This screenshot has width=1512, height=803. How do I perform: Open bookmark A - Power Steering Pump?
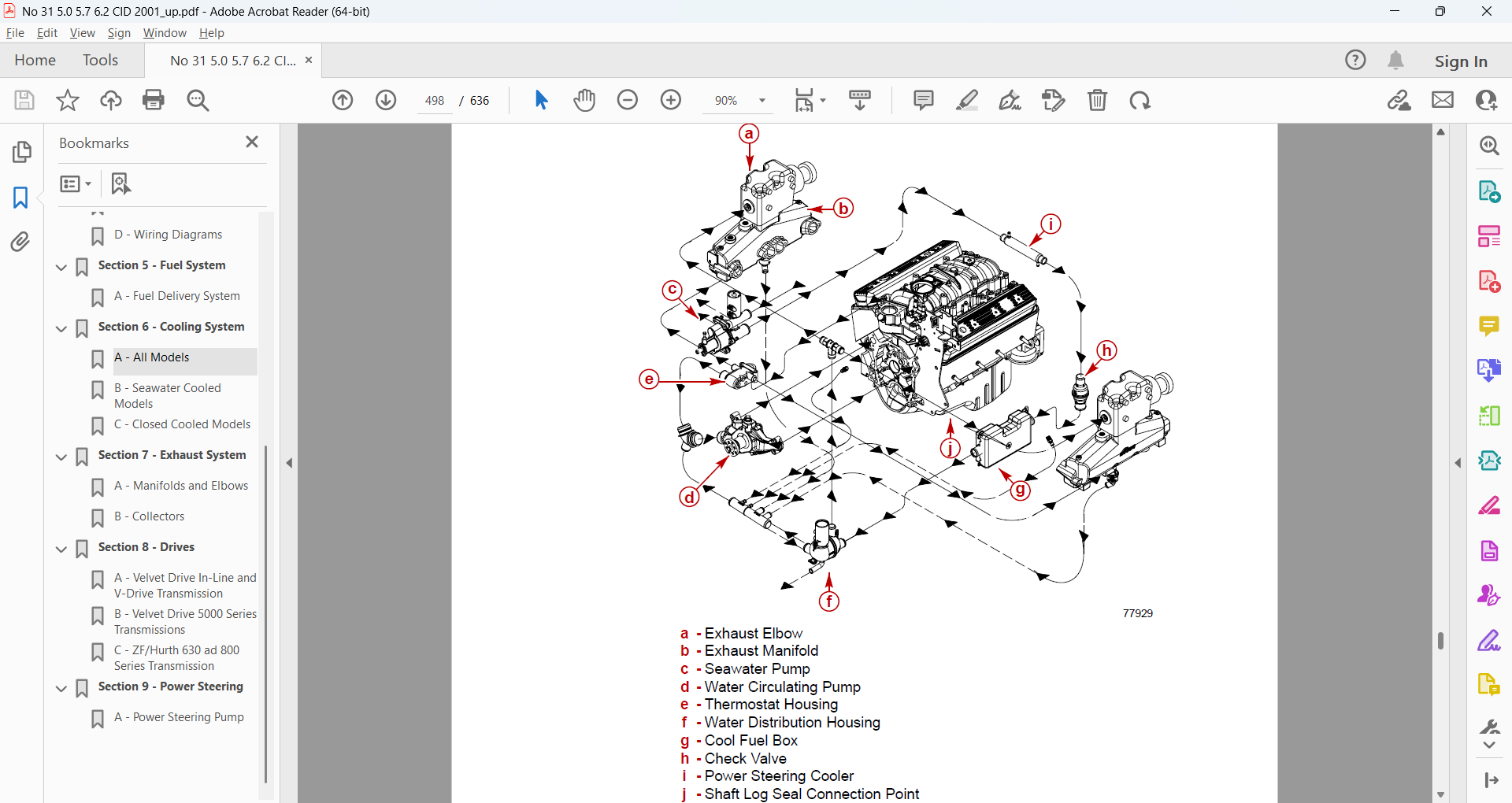tap(179, 717)
